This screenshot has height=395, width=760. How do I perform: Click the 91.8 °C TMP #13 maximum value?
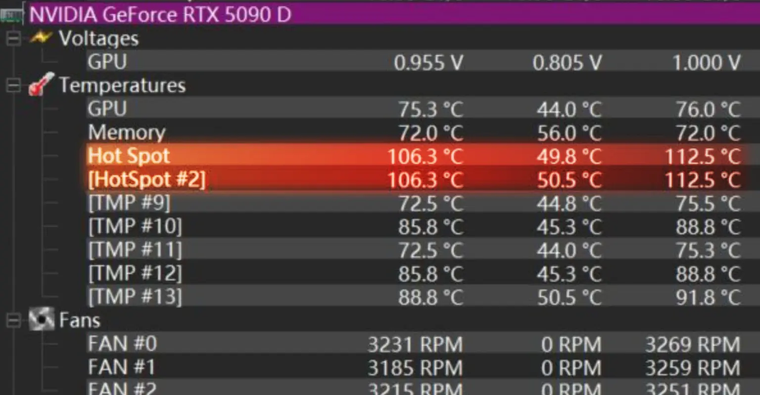coord(708,298)
